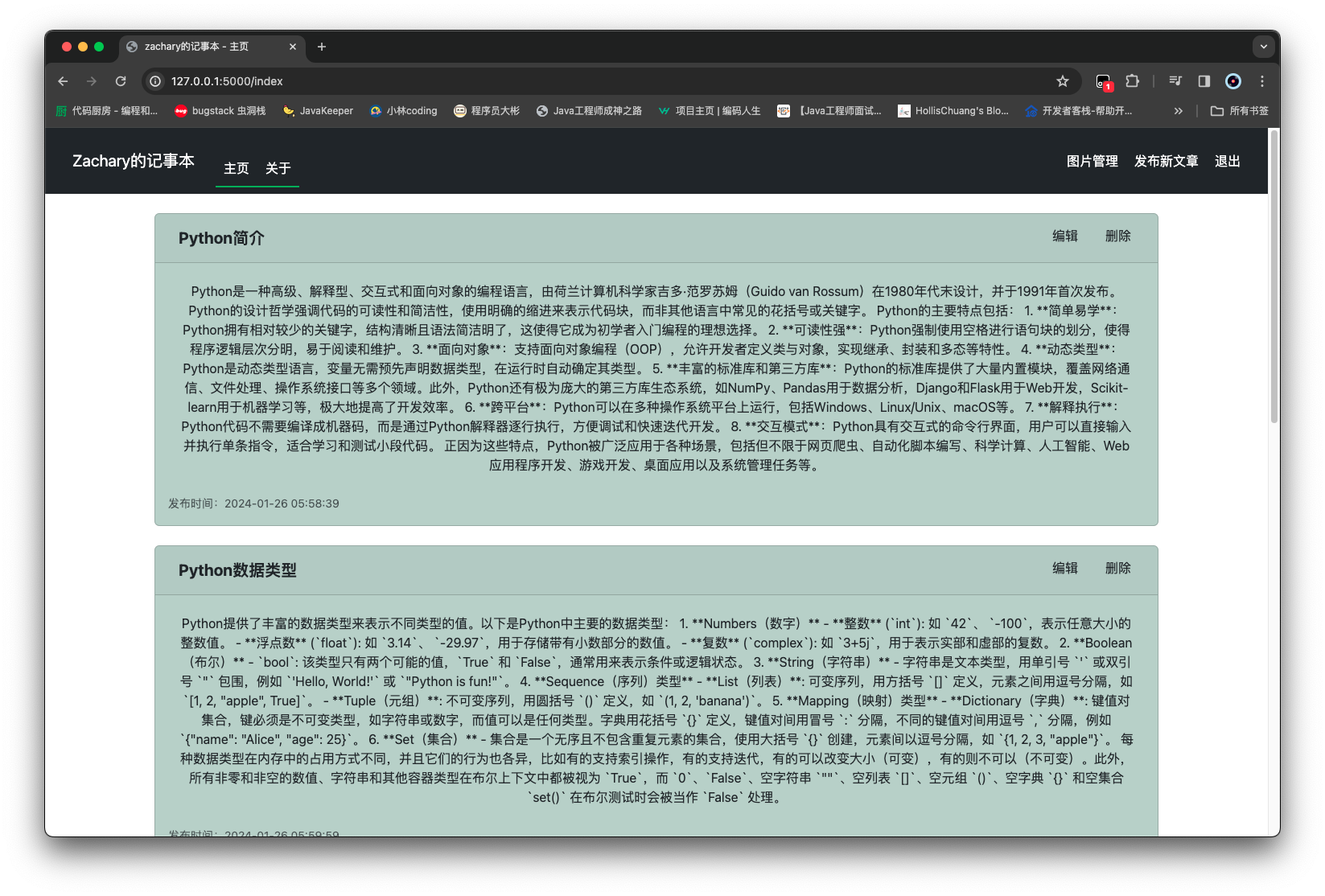Open the 代码厨房 bookmark
The width and height of the screenshot is (1325, 896).
[107, 111]
